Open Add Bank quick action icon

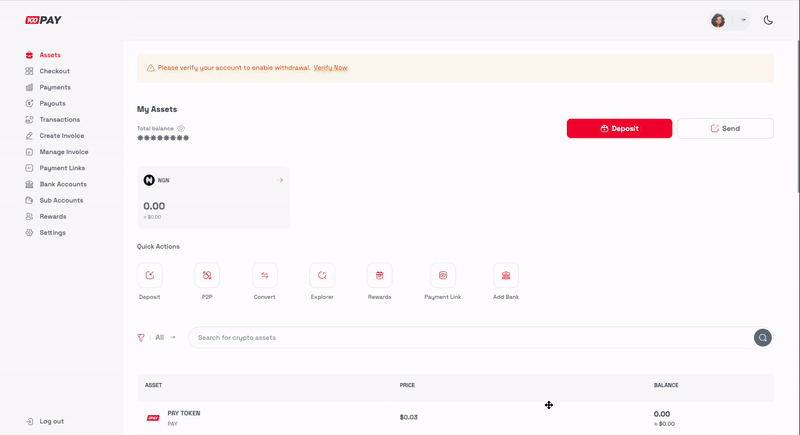pyautogui.click(x=506, y=275)
